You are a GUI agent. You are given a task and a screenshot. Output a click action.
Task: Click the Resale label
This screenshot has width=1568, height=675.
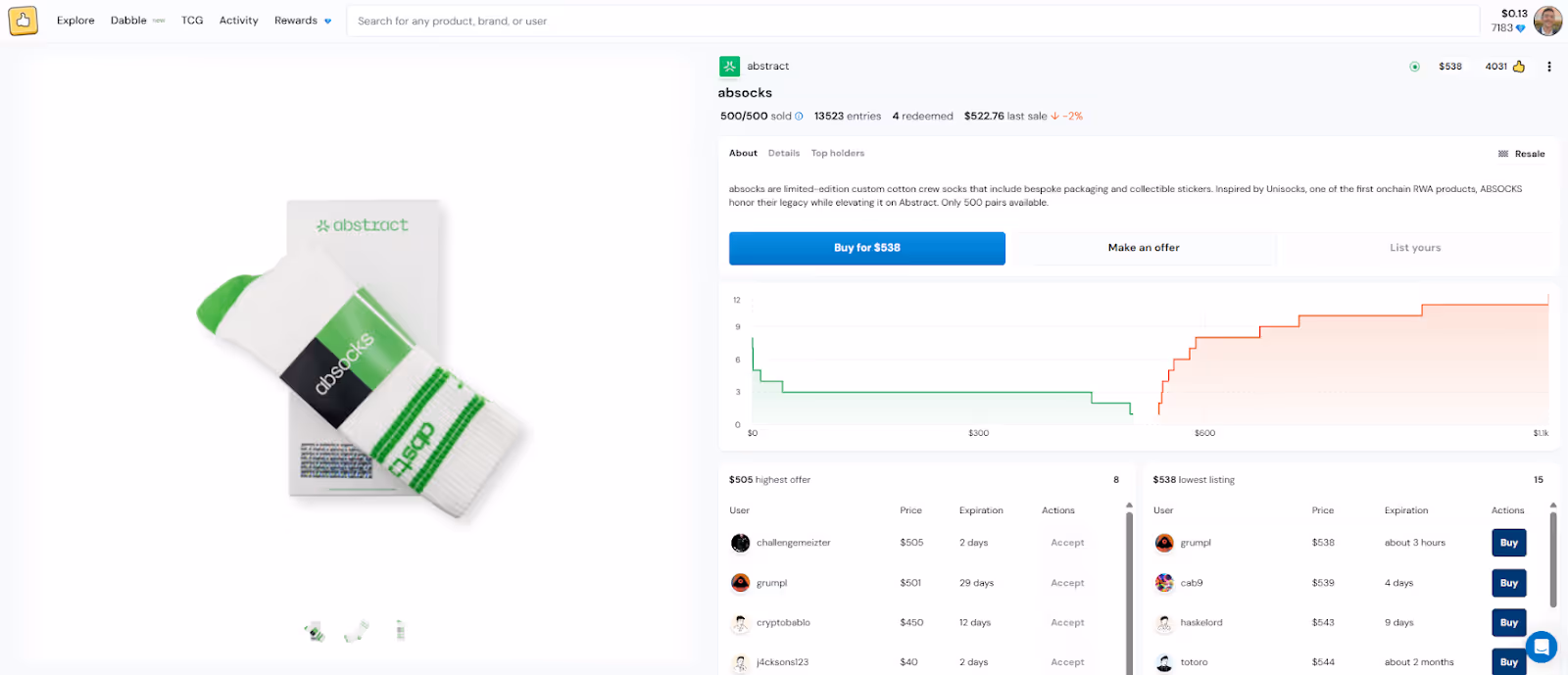point(1530,154)
